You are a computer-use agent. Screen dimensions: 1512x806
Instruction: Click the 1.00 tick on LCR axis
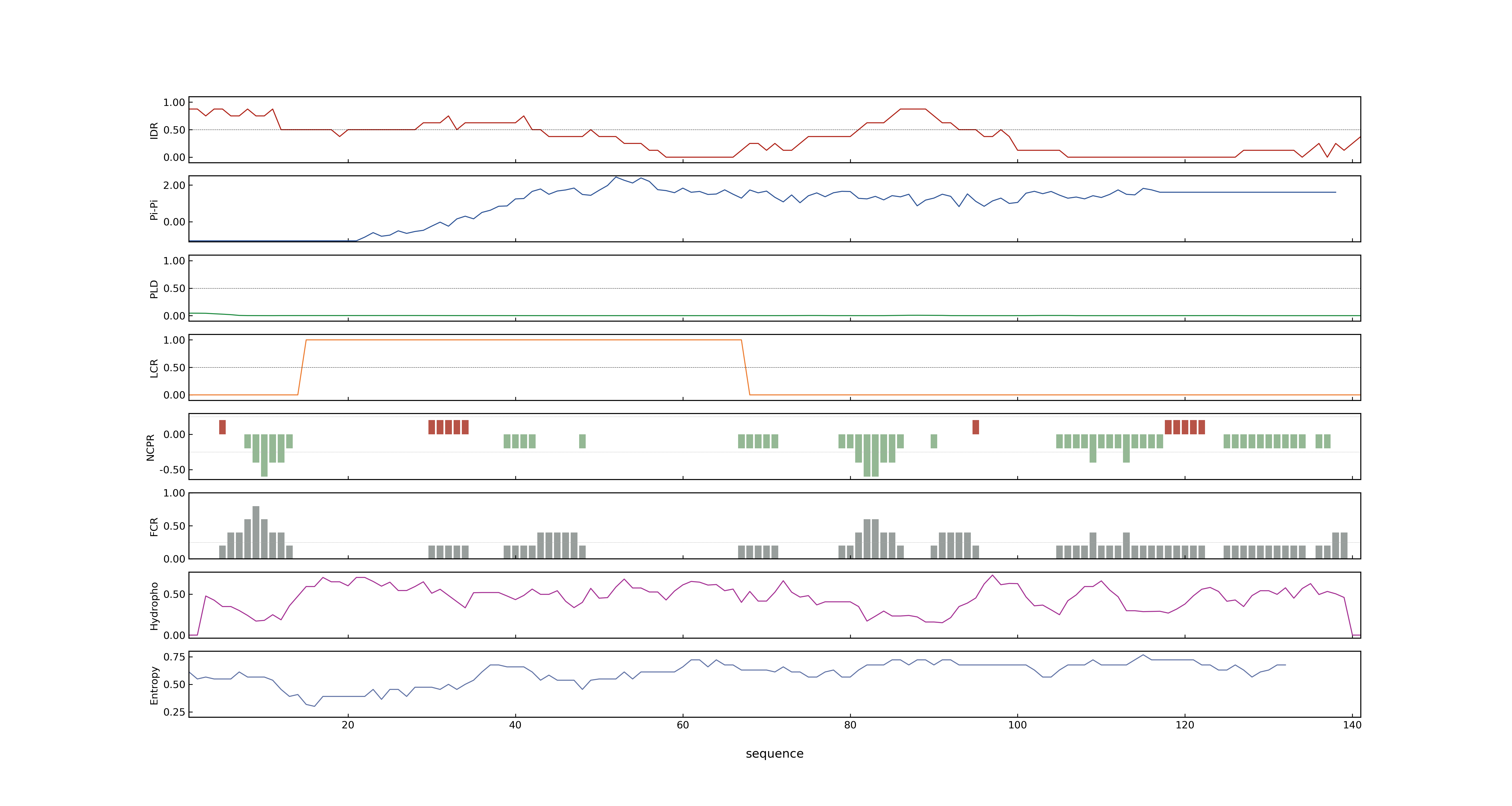174,340
